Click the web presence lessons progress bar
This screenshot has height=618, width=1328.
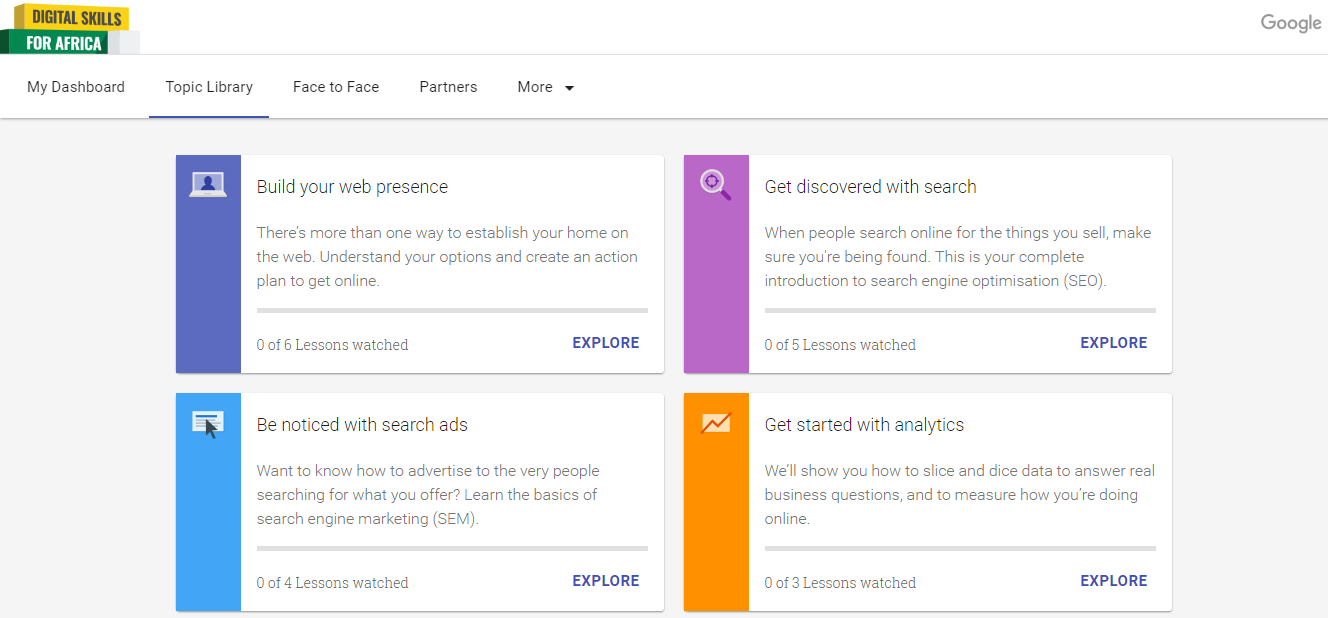[452, 311]
